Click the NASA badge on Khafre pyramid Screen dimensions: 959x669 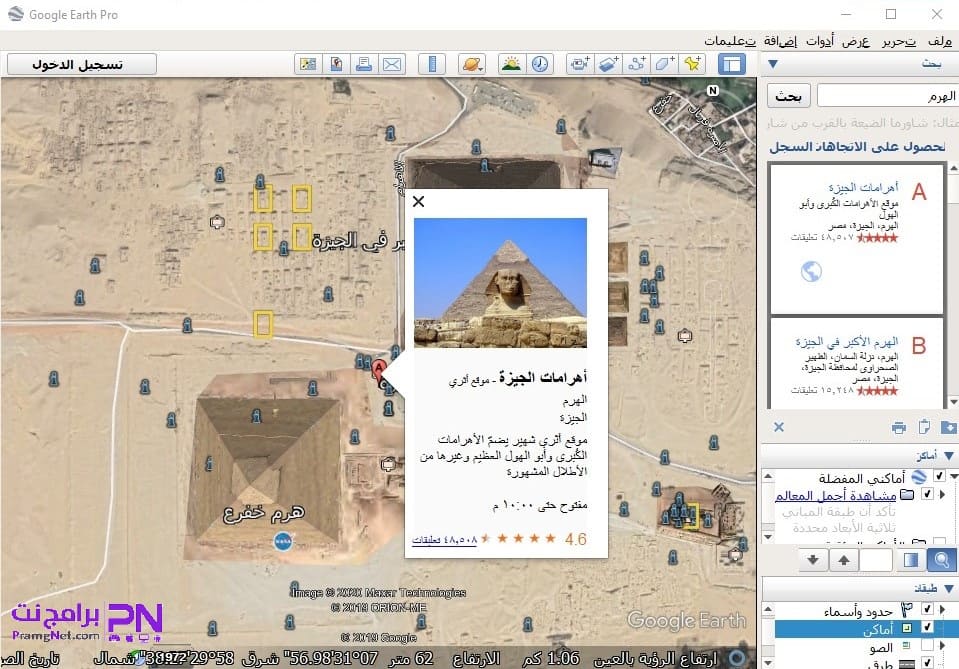click(x=283, y=541)
